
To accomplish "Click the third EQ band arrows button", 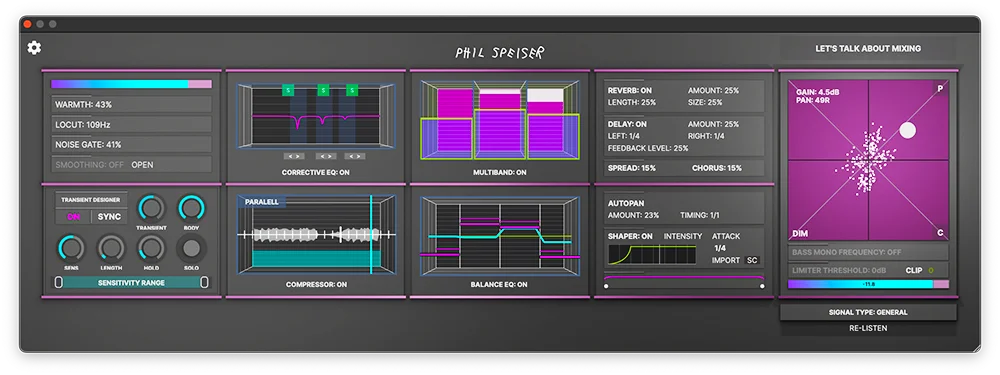I will 355,156.
